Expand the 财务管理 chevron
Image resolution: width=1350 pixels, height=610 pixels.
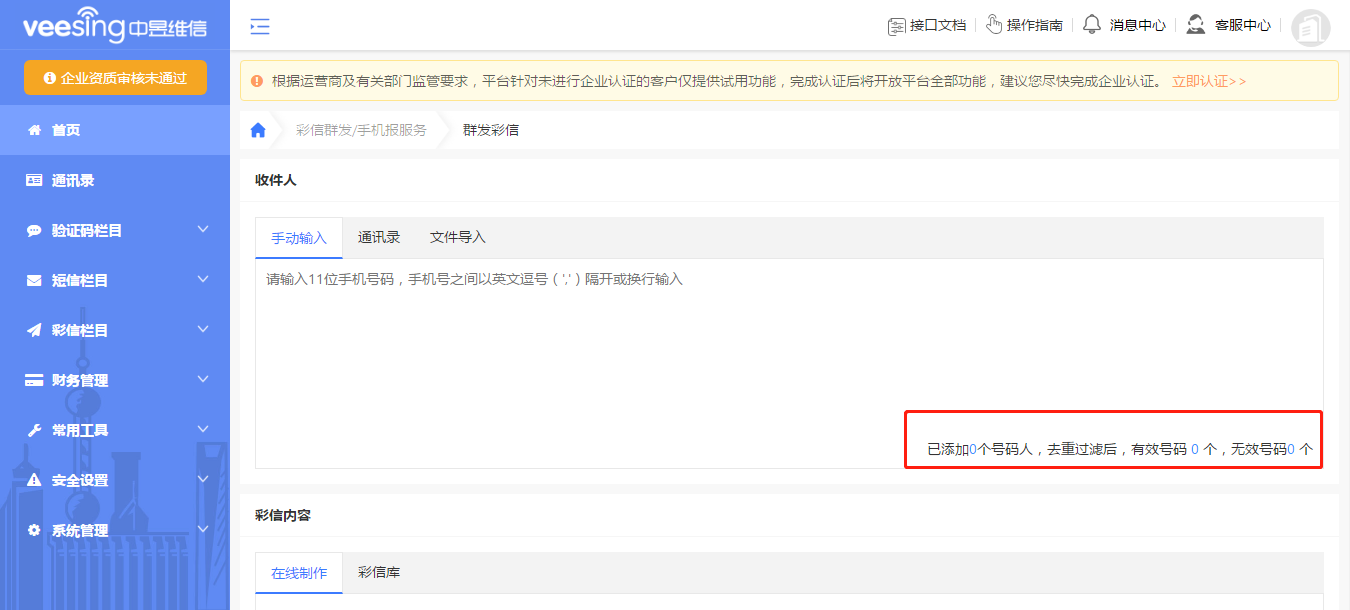[x=203, y=379]
